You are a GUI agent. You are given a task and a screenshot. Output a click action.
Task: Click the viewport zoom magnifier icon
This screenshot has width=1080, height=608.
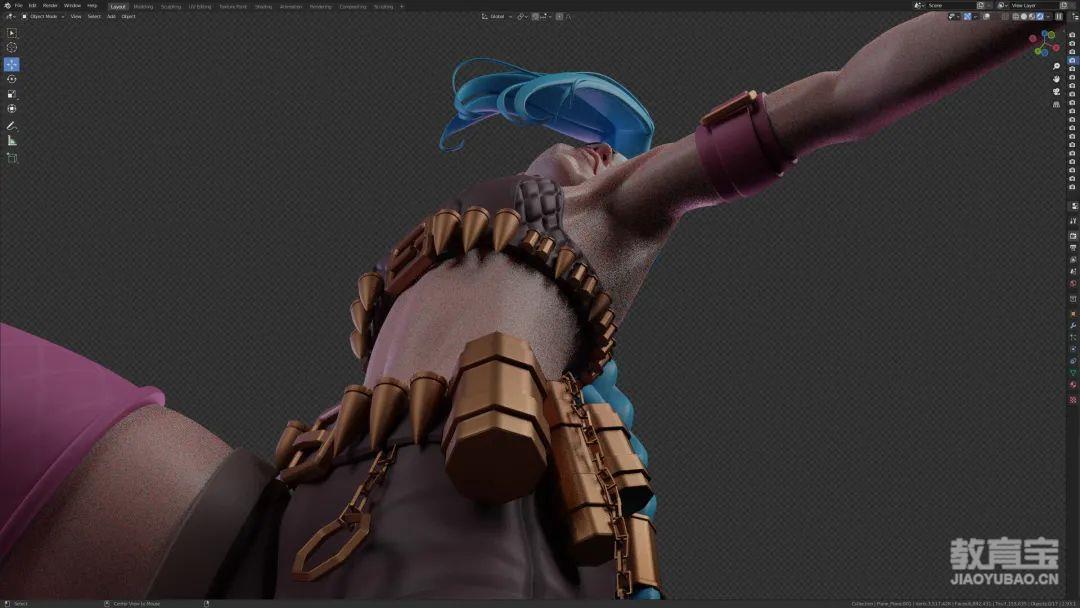pyautogui.click(x=1057, y=67)
